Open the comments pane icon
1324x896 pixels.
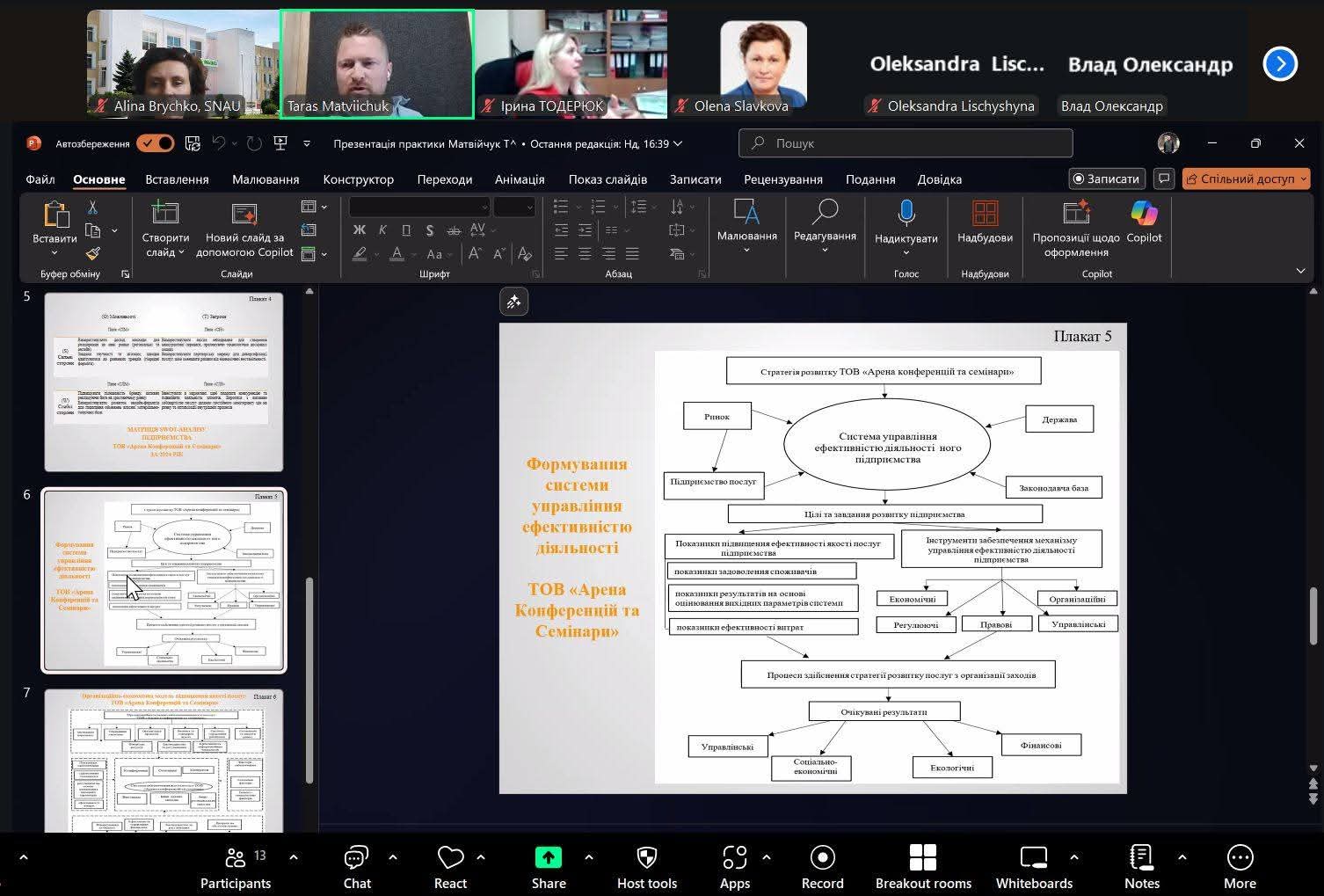(1164, 178)
